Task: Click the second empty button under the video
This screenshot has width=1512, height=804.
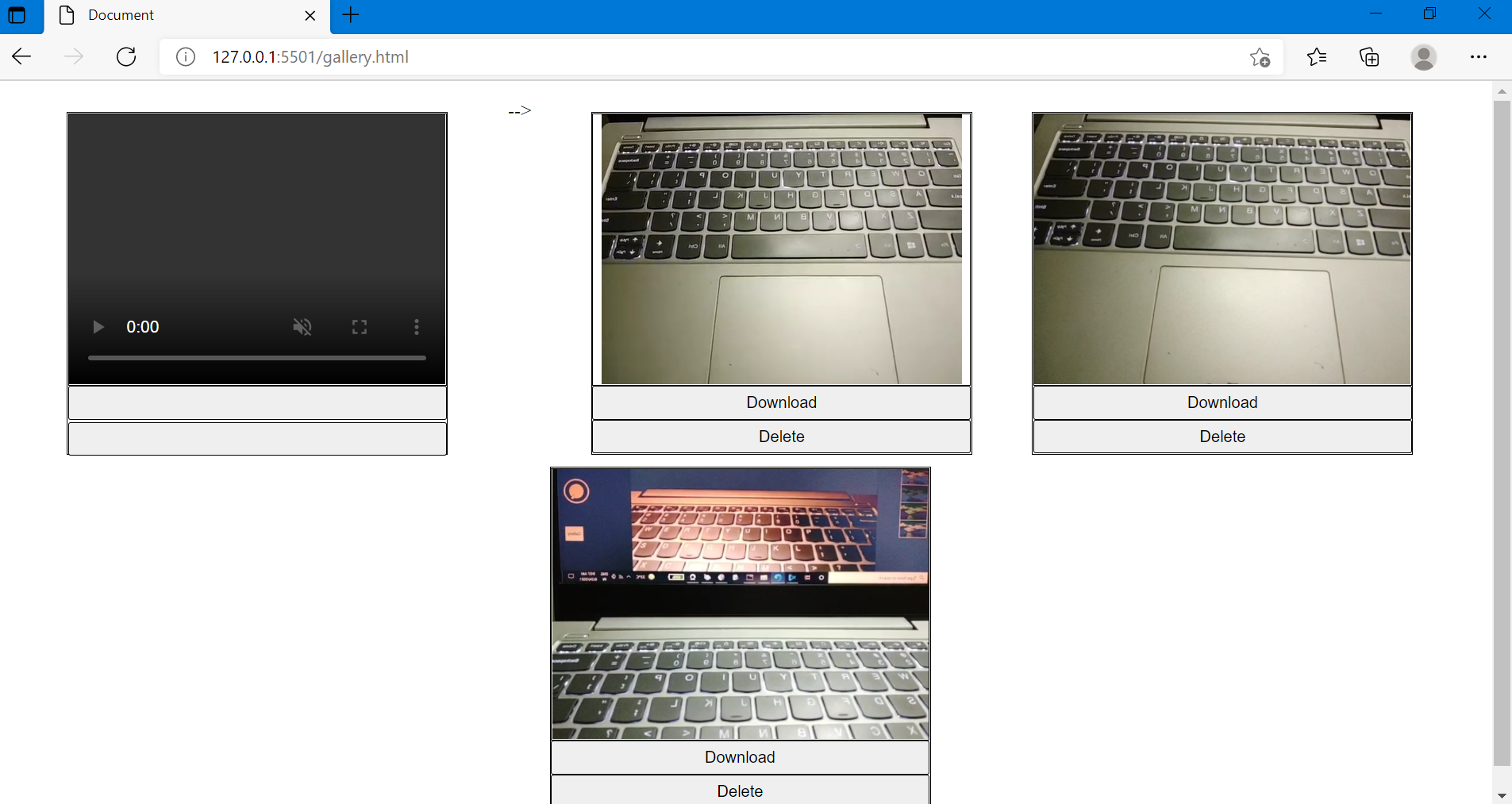Action: point(257,438)
